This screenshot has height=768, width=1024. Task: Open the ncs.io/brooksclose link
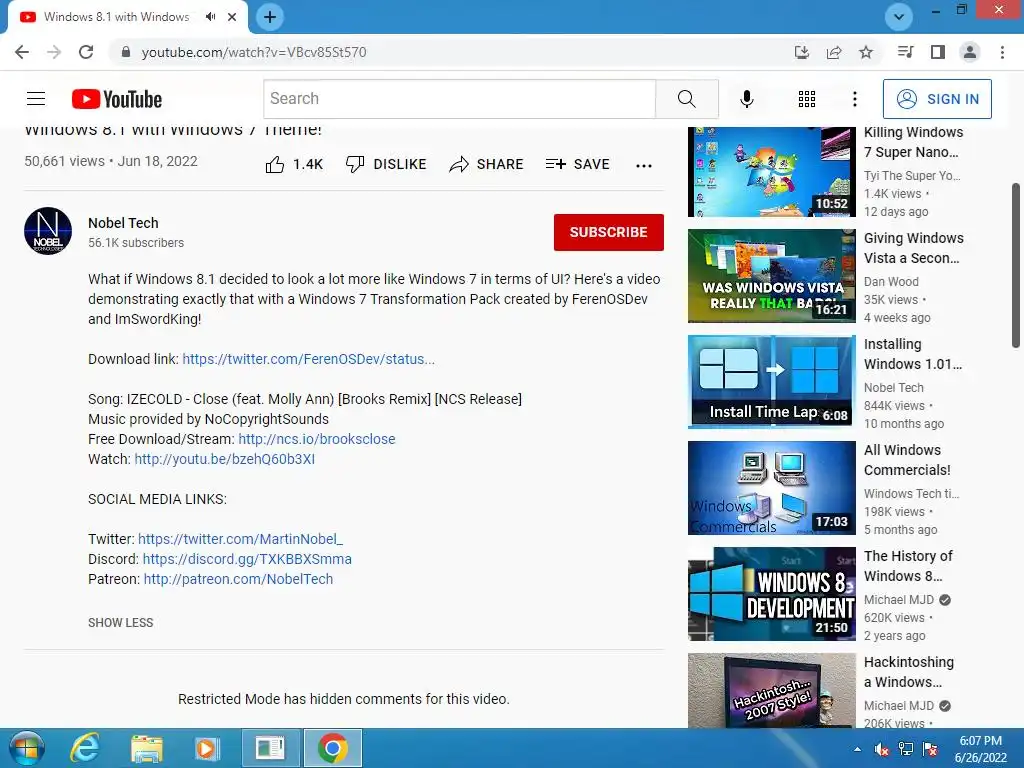tap(317, 439)
